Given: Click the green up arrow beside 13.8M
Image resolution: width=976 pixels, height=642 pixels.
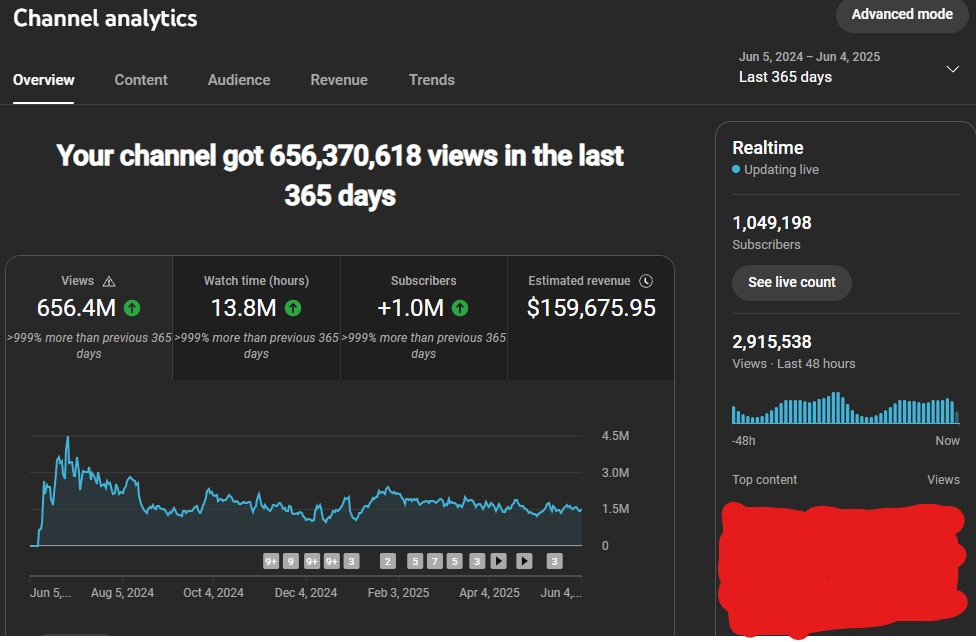Looking at the screenshot, I should click(x=293, y=308).
